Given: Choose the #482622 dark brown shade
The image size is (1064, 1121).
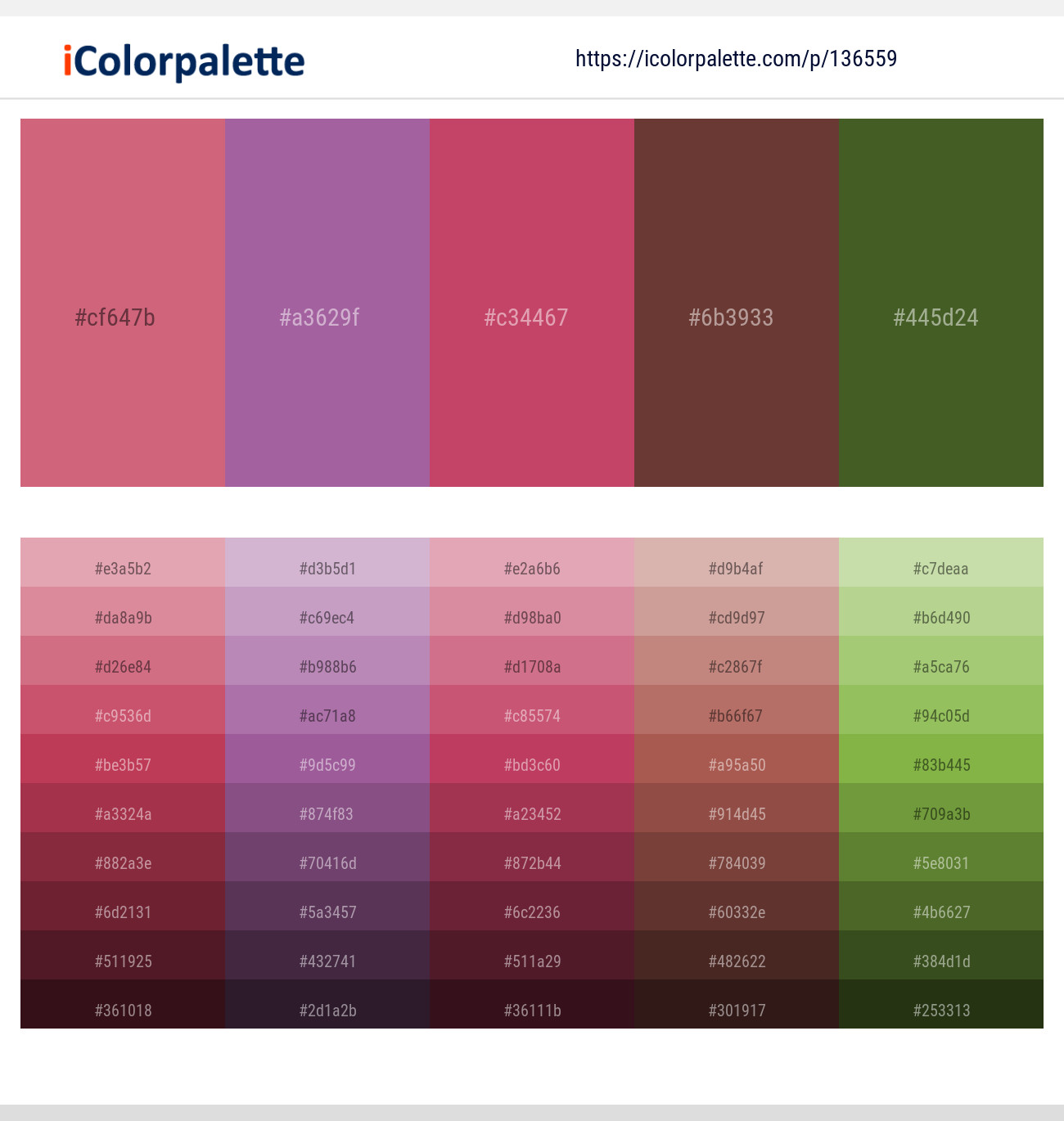Looking at the screenshot, I should (x=737, y=955).
